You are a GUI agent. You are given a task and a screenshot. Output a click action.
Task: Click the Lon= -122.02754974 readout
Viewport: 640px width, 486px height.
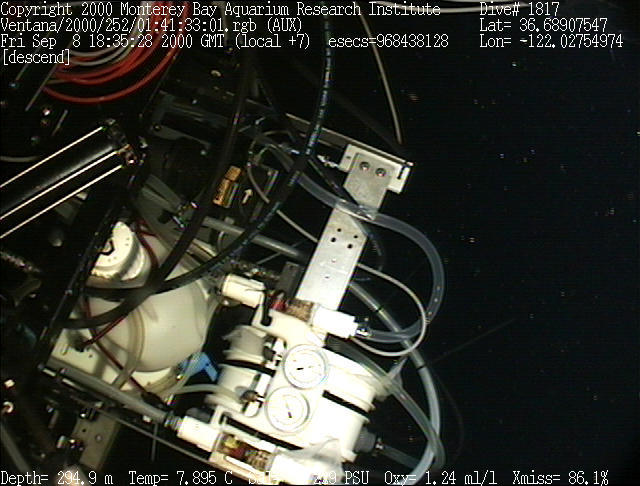click(x=551, y=41)
